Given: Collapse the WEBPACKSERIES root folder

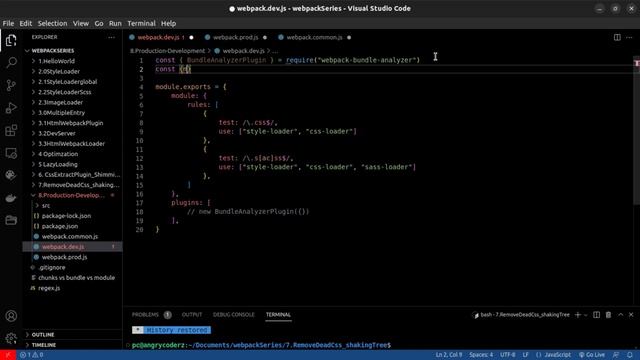Looking at the screenshot, I should pyautogui.click(x=52, y=51).
